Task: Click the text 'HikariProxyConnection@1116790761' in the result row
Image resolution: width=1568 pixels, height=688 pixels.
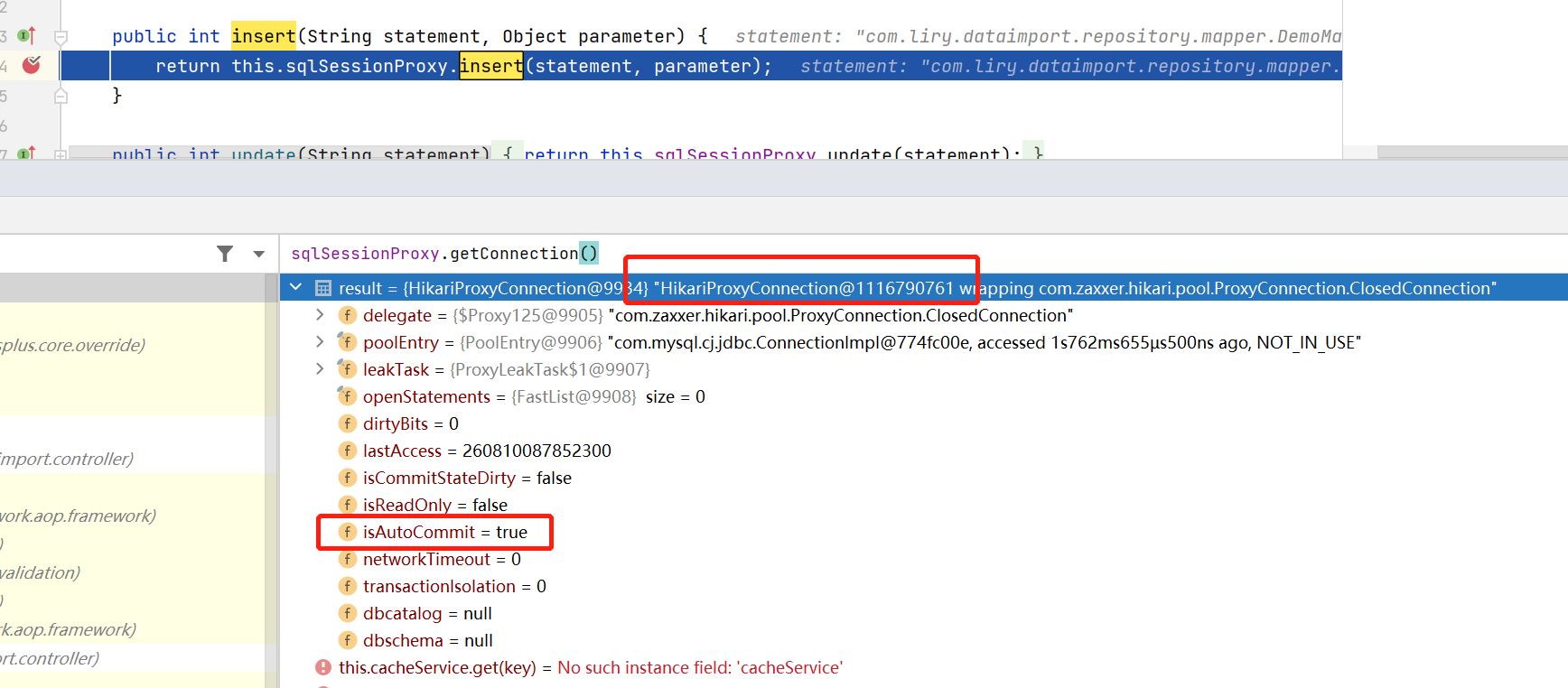Action: pyautogui.click(x=807, y=288)
